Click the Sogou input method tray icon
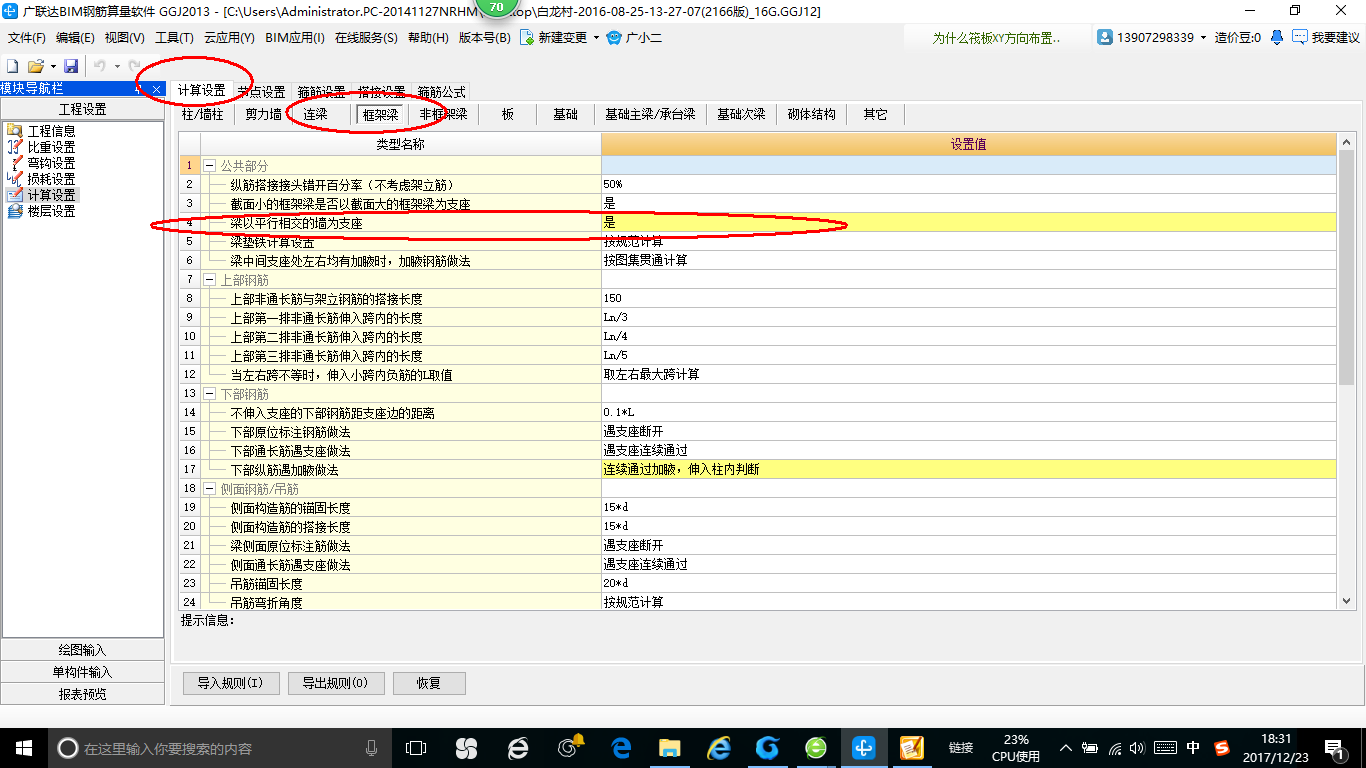The height and width of the screenshot is (768, 1366). point(1222,747)
